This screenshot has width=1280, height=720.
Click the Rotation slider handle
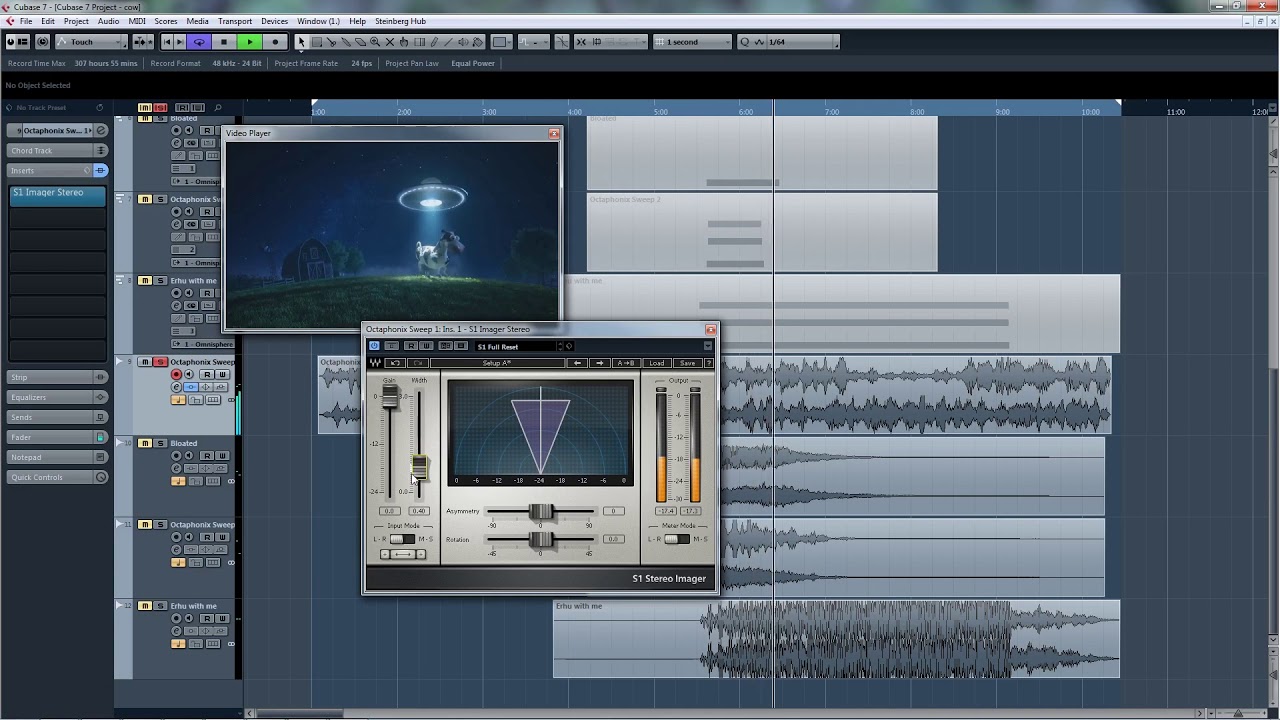(x=540, y=540)
